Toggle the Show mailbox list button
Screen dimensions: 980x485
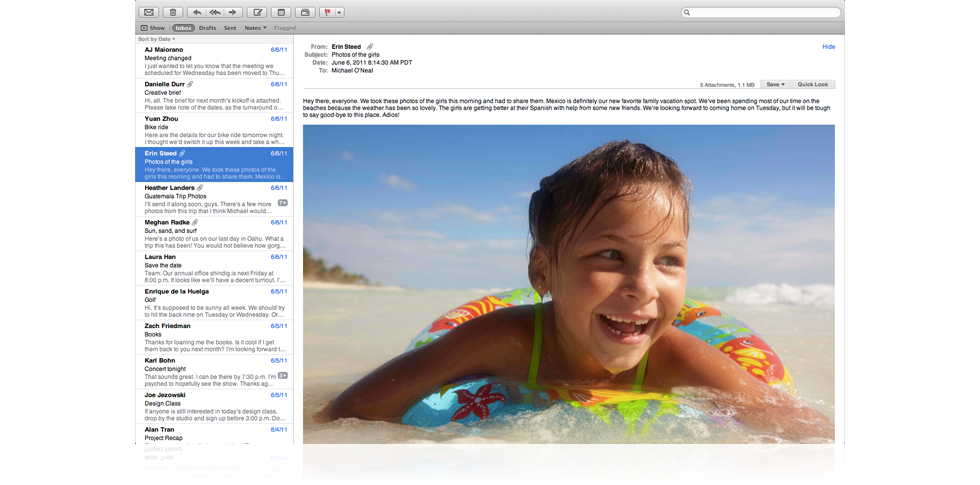click(153, 28)
